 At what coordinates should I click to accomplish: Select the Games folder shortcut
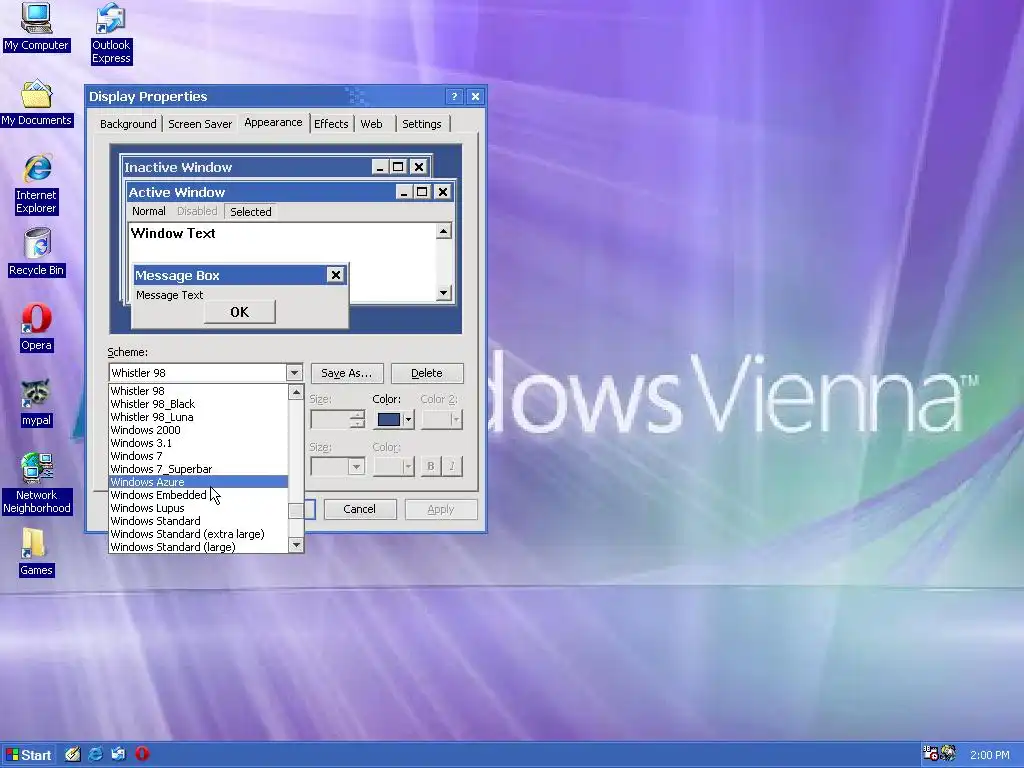37,552
